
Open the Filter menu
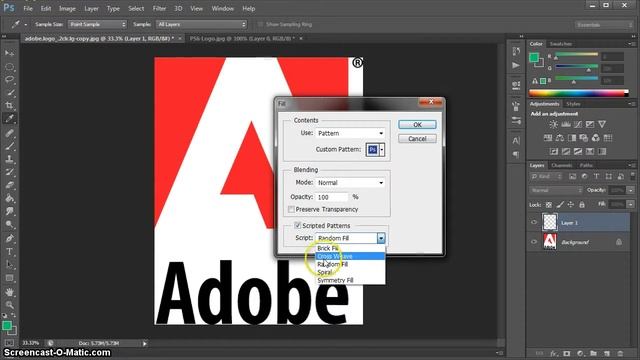[159, 8]
